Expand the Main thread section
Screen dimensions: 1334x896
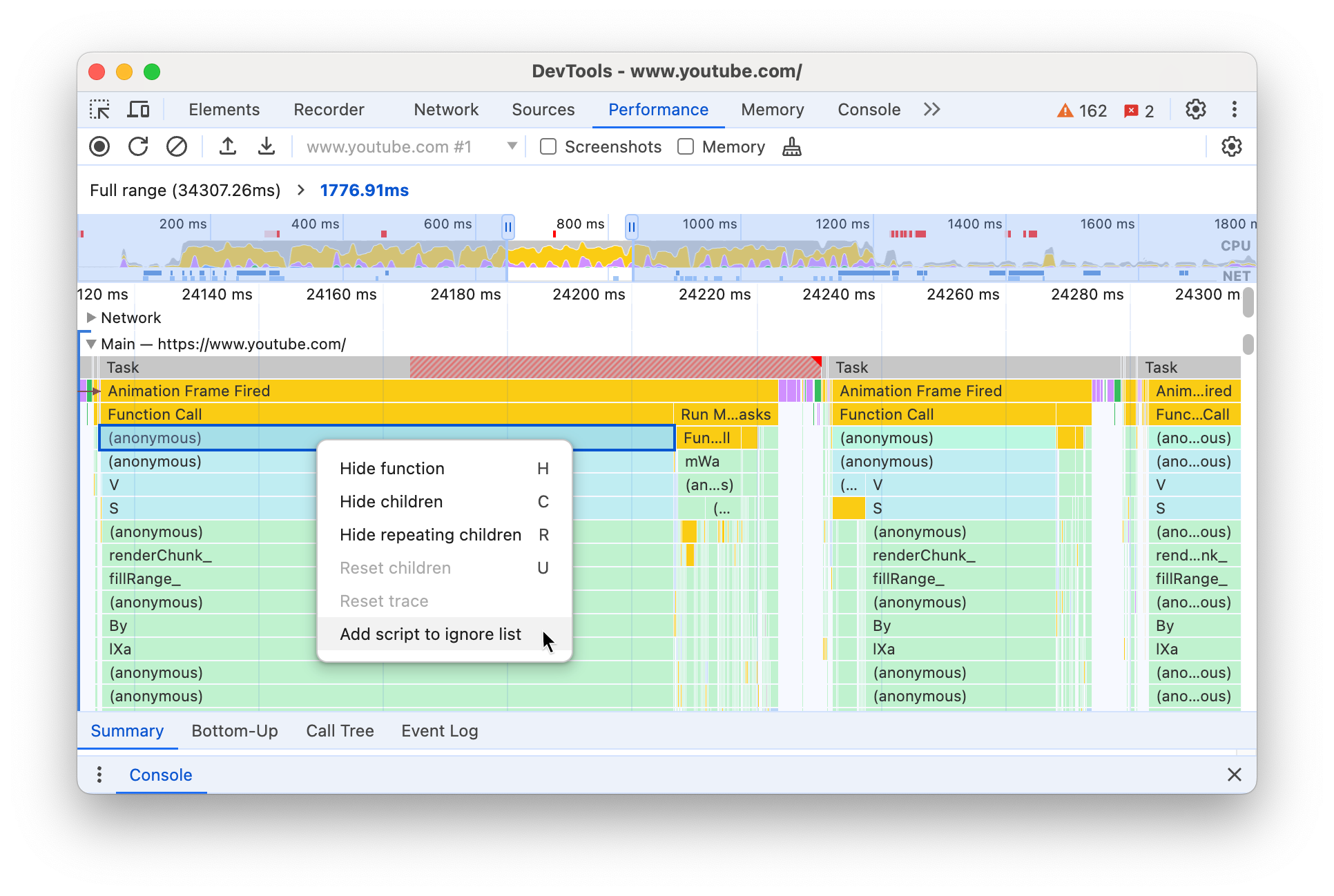pos(92,343)
